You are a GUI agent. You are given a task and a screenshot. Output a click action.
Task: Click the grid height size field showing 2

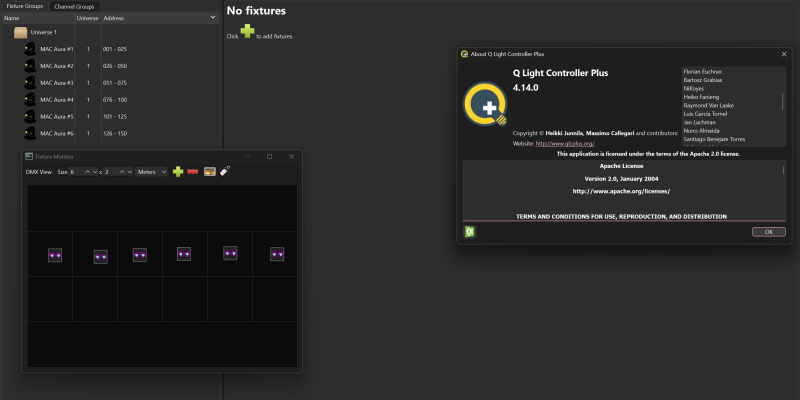(111, 172)
